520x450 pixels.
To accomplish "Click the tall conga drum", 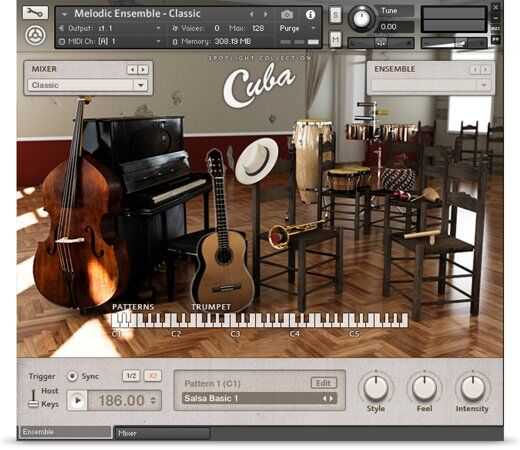I will (310, 160).
